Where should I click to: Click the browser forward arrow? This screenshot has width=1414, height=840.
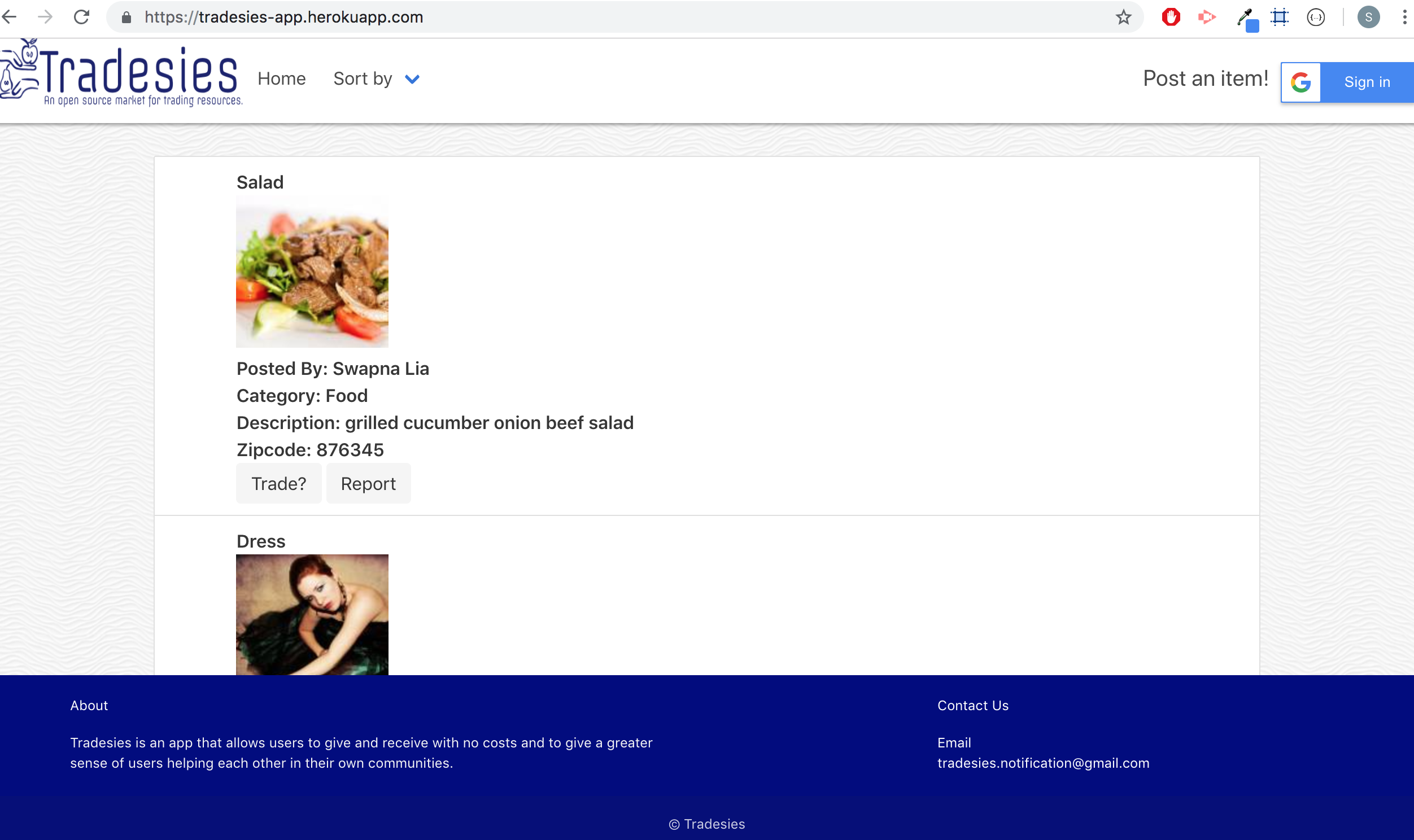point(45,17)
